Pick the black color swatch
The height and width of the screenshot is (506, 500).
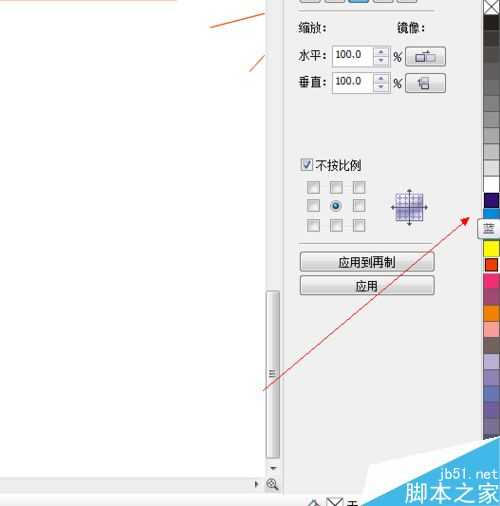click(x=491, y=23)
